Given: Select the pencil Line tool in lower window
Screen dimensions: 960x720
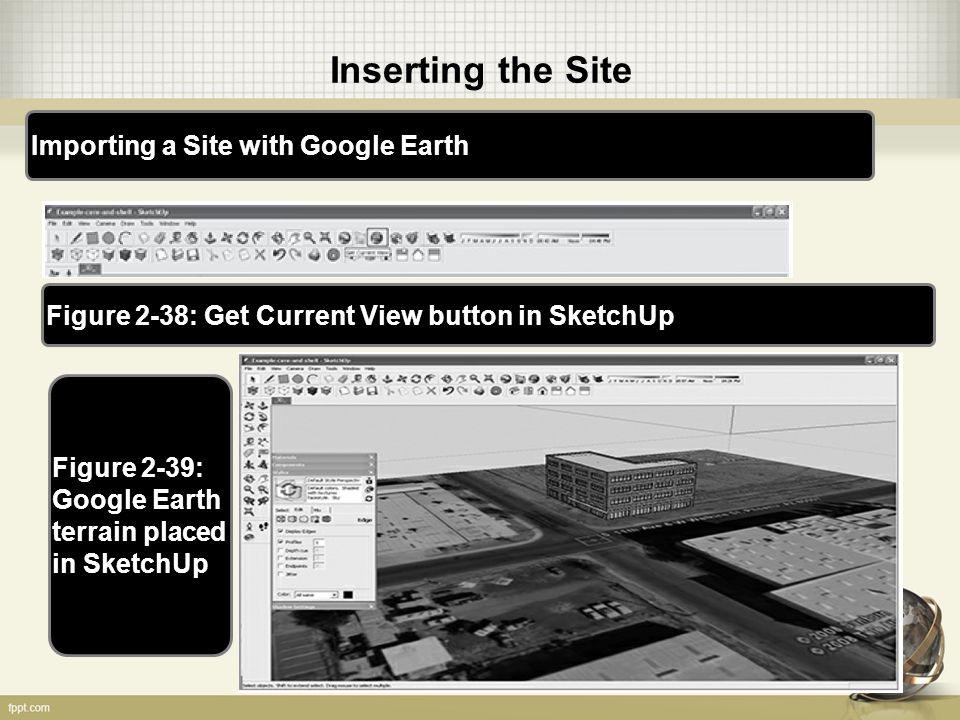Looking at the screenshot, I should [269, 380].
